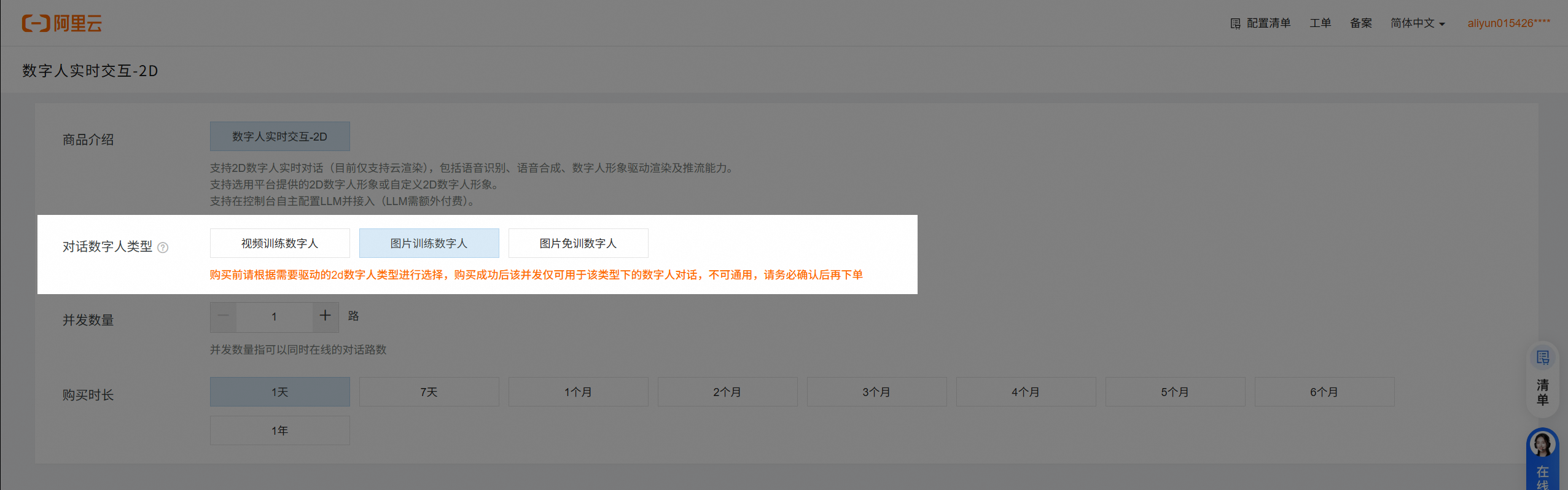
Task: Click the 数字人实时交互-2D page title
Action: click(90, 71)
